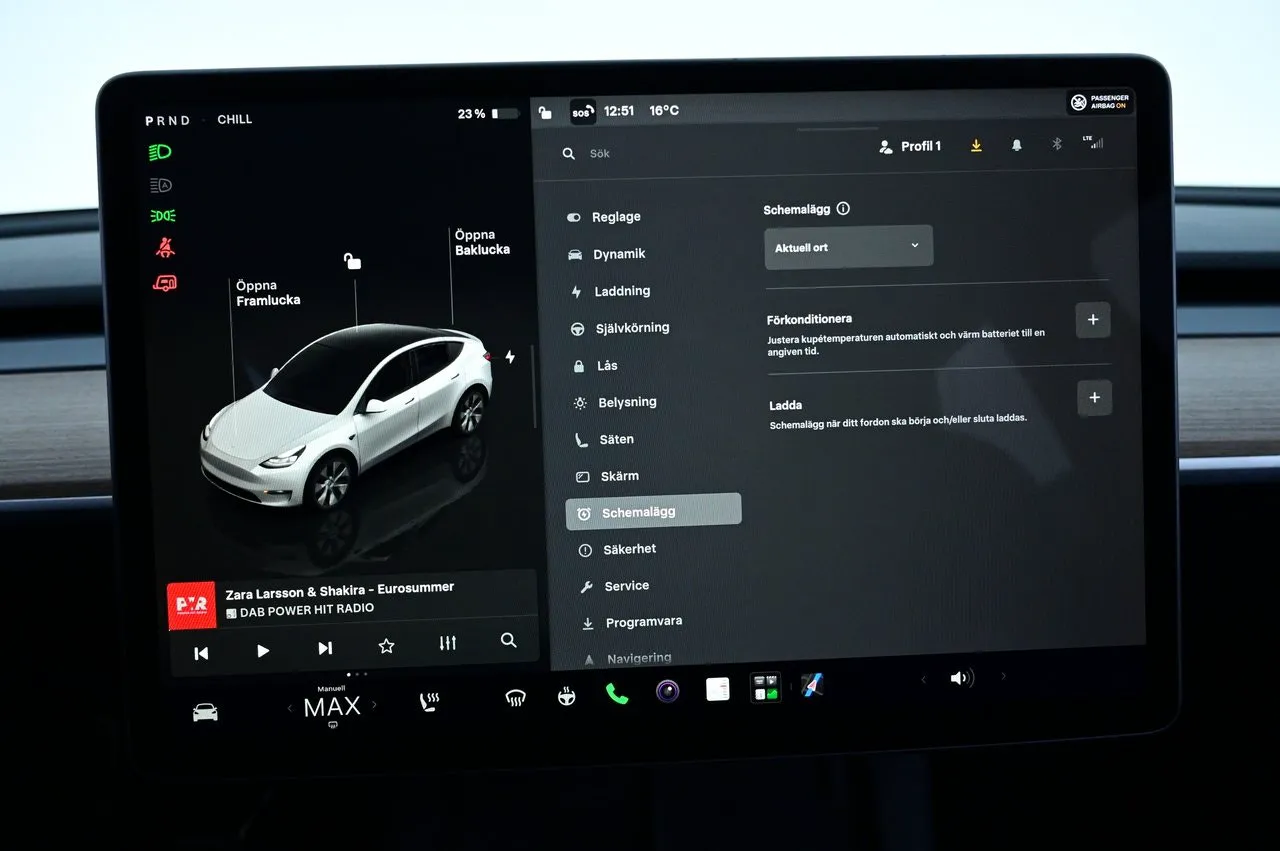Tap the LTE signal indicator
Viewport: 1280px width, 851px height.
click(x=1093, y=142)
